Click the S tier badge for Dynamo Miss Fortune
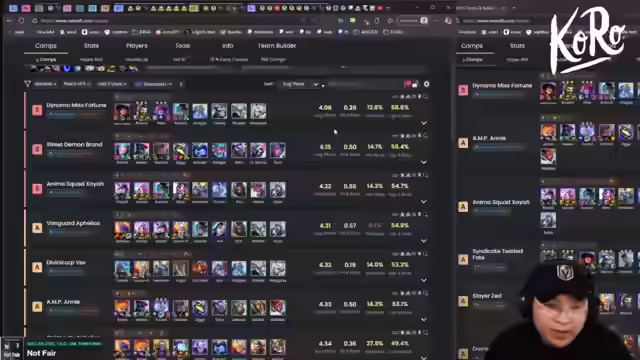640x360 pixels. (x=37, y=110)
